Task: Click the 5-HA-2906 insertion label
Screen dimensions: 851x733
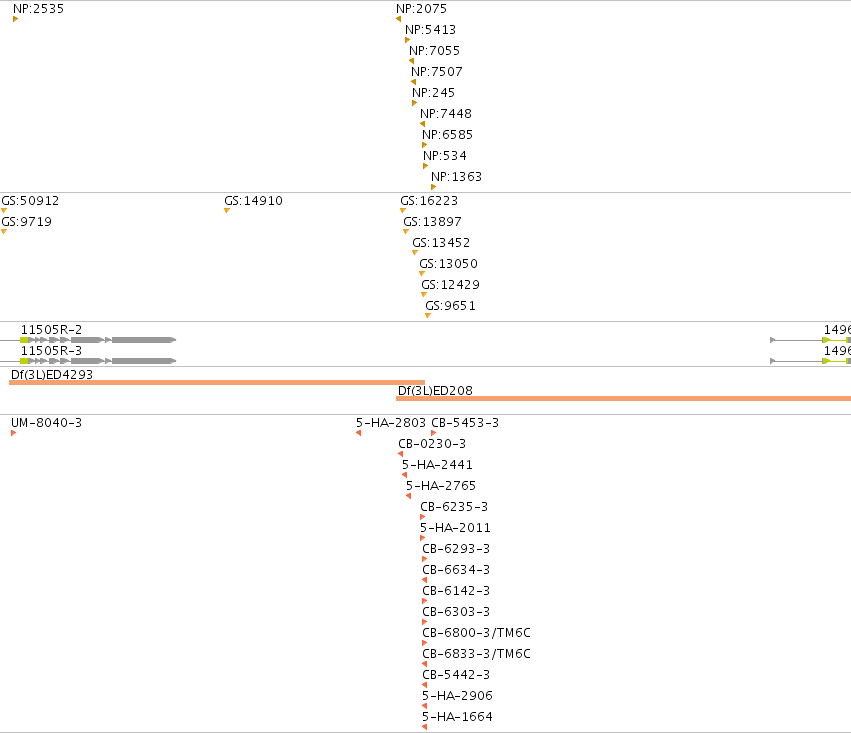Action: pyautogui.click(x=458, y=696)
